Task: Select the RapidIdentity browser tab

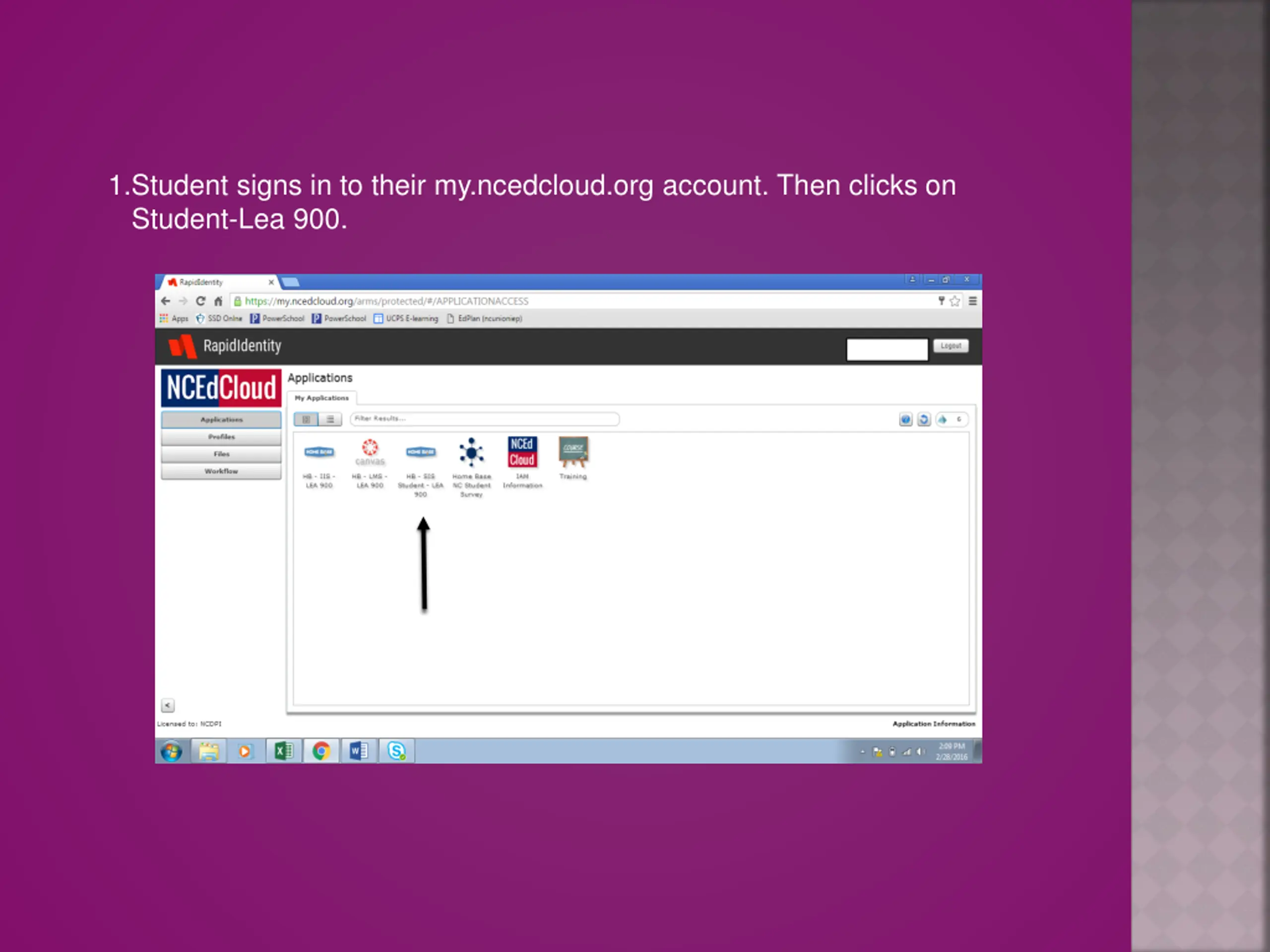Action: pyautogui.click(x=218, y=282)
